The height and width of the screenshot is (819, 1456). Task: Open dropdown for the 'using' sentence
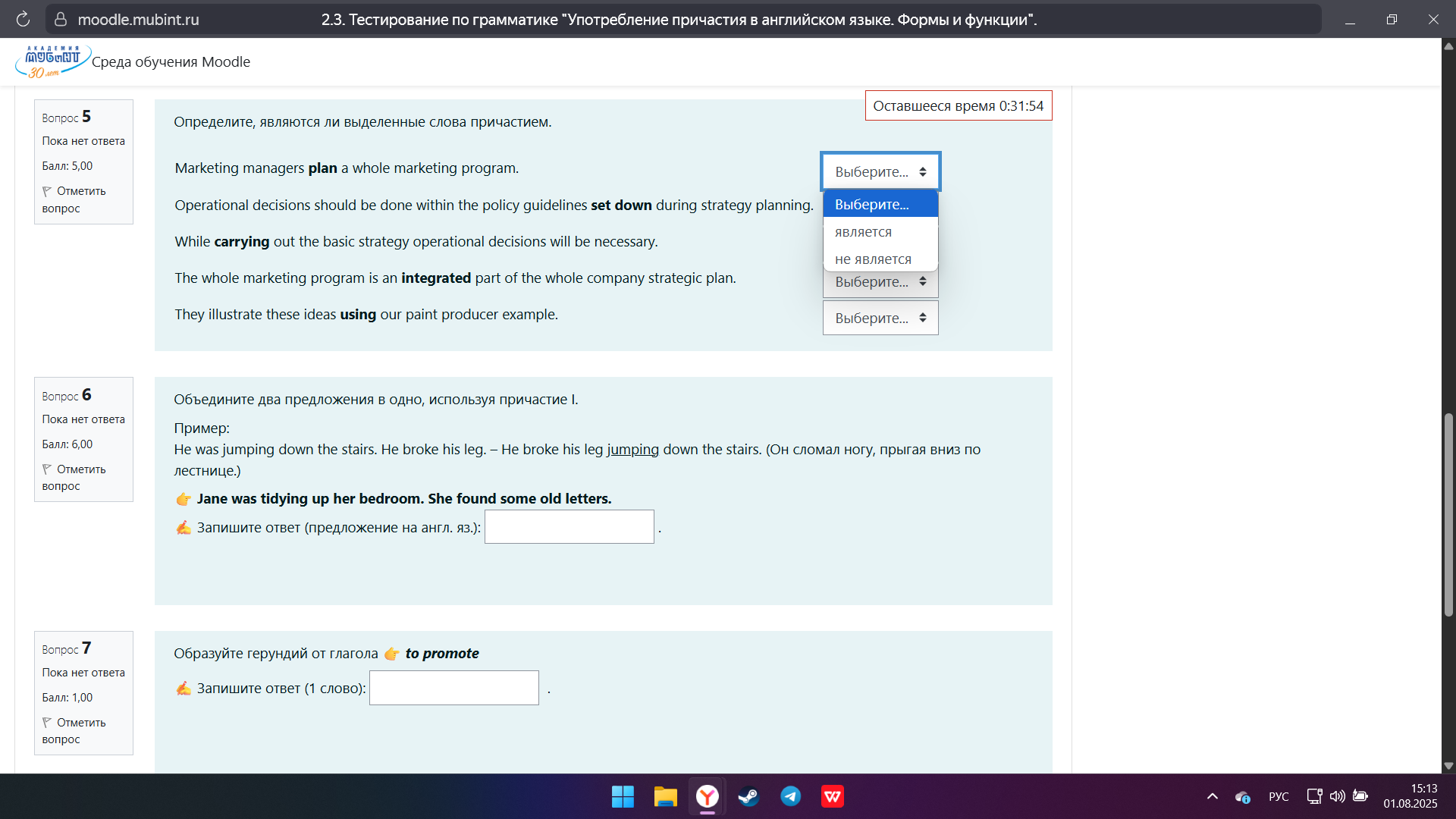[x=880, y=318]
